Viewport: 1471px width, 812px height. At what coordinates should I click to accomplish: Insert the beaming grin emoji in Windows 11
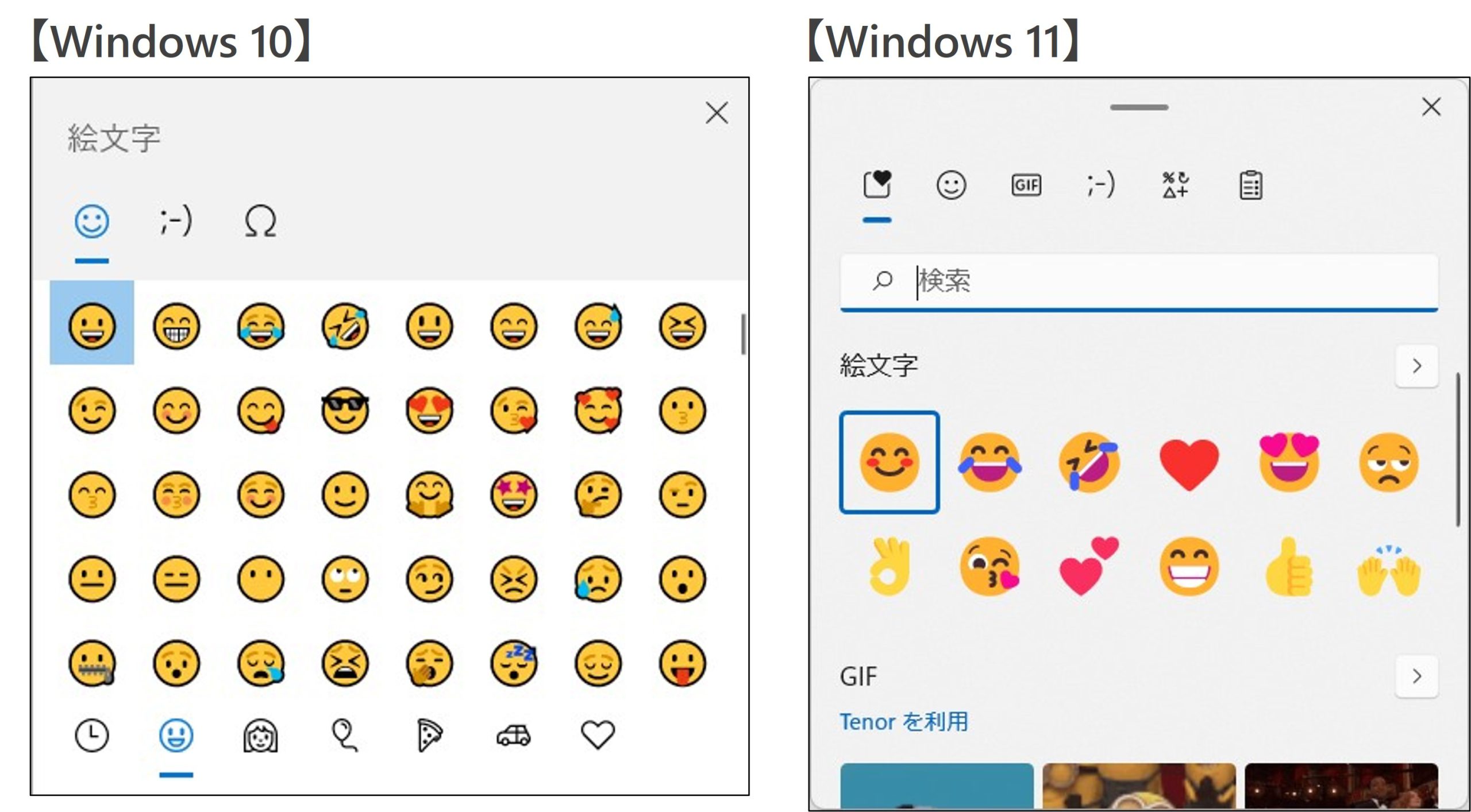pyautogui.click(x=1189, y=567)
